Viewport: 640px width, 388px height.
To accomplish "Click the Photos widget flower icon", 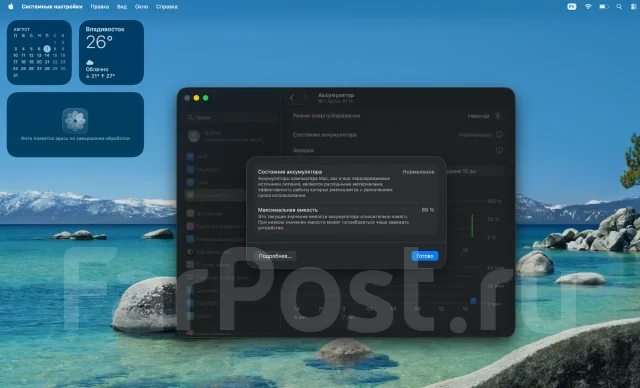I will (x=75, y=121).
